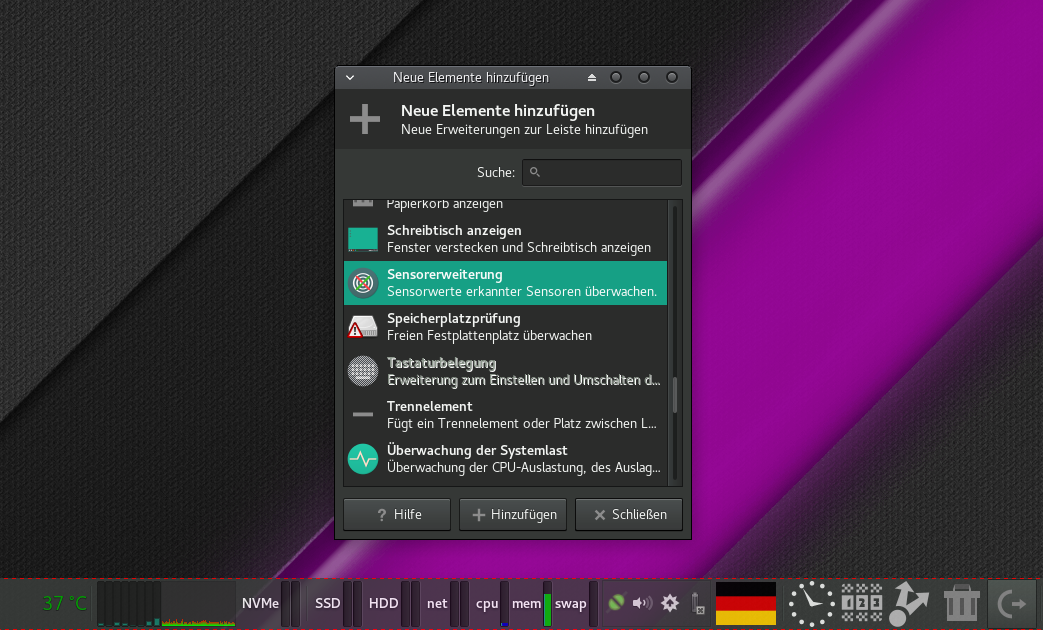Viewport: 1043px width, 630px height.
Task: Click the shade roll-up arrow in title bar
Action: tap(591, 77)
